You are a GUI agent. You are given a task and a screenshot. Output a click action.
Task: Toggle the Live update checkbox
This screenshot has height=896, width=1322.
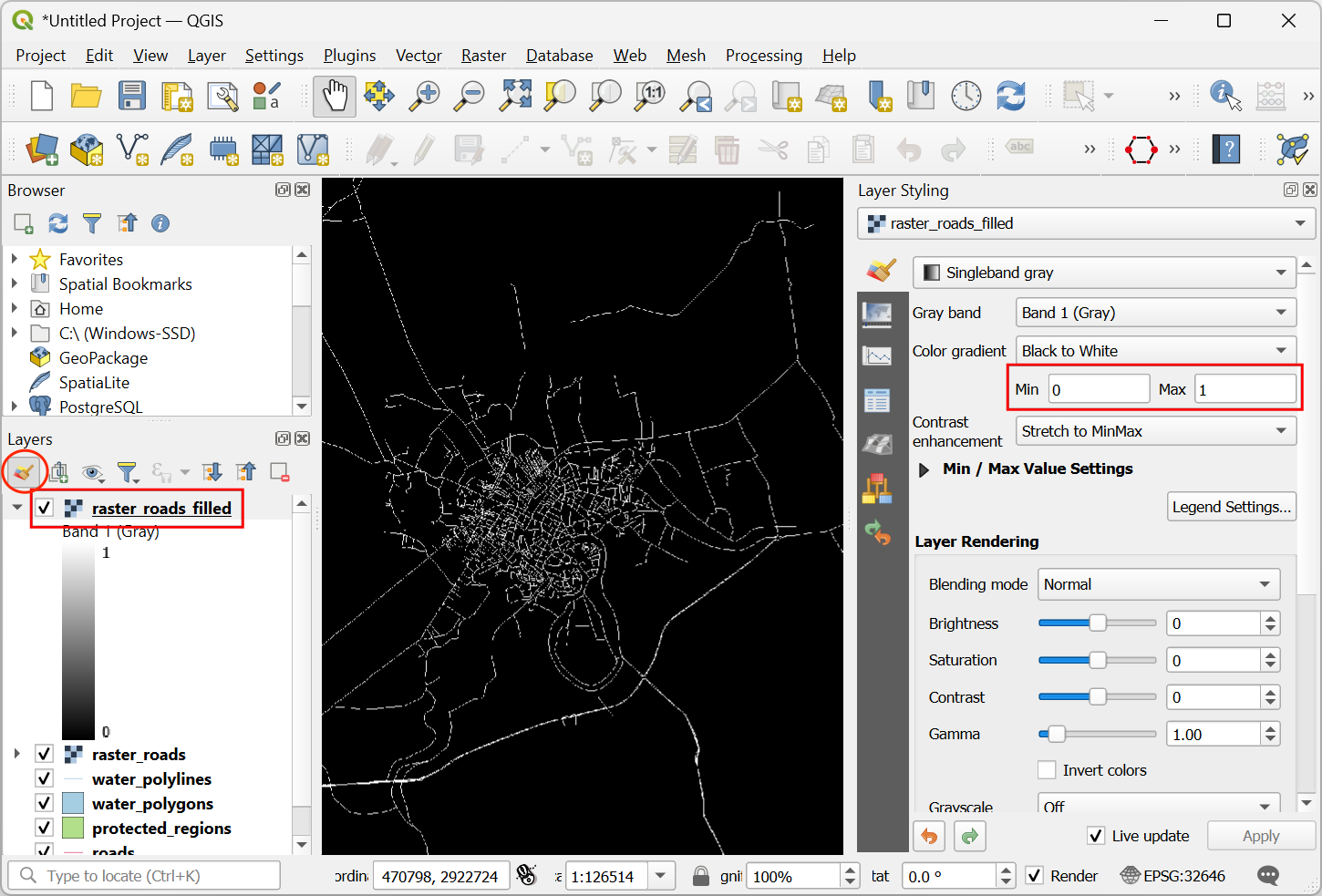1097,836
